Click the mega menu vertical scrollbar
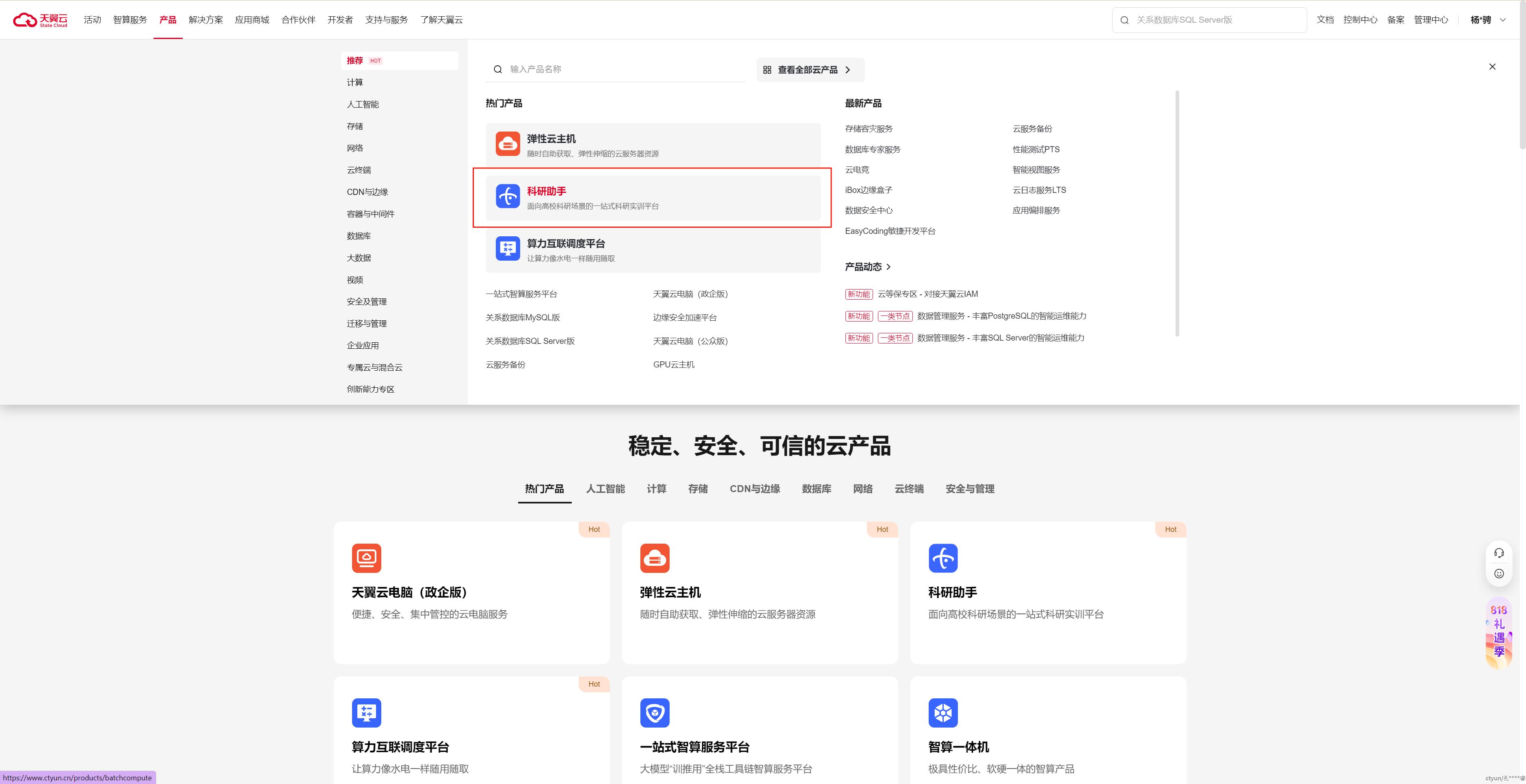This screenshot has width=1526, height=784. (1177, 213)
